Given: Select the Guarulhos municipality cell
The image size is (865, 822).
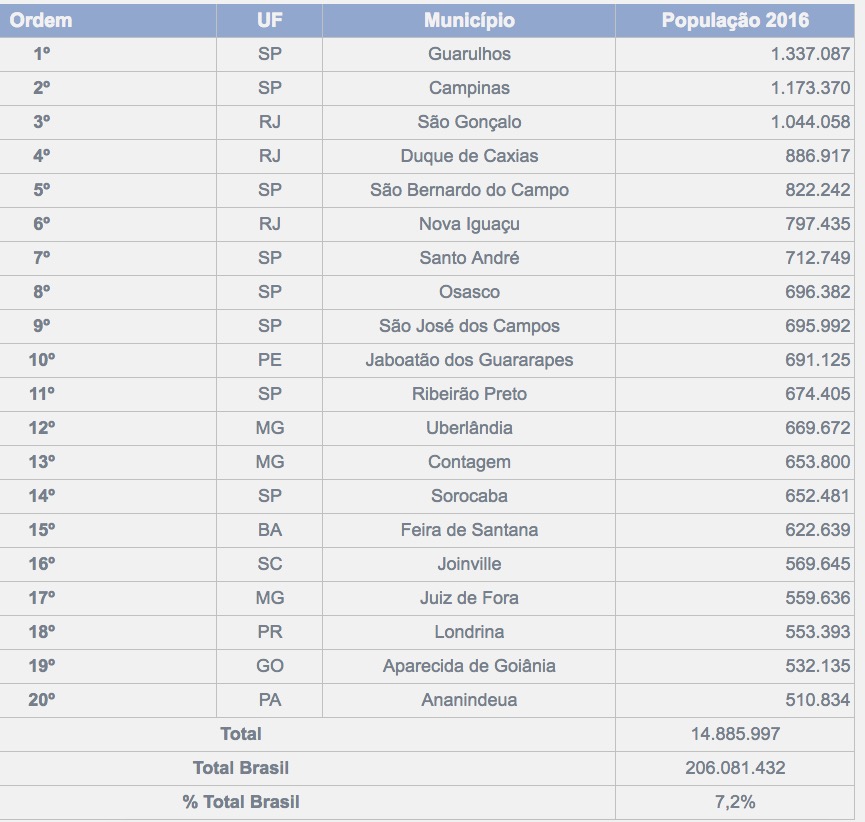Looking at the screenshot, I should tap(469, 54).
